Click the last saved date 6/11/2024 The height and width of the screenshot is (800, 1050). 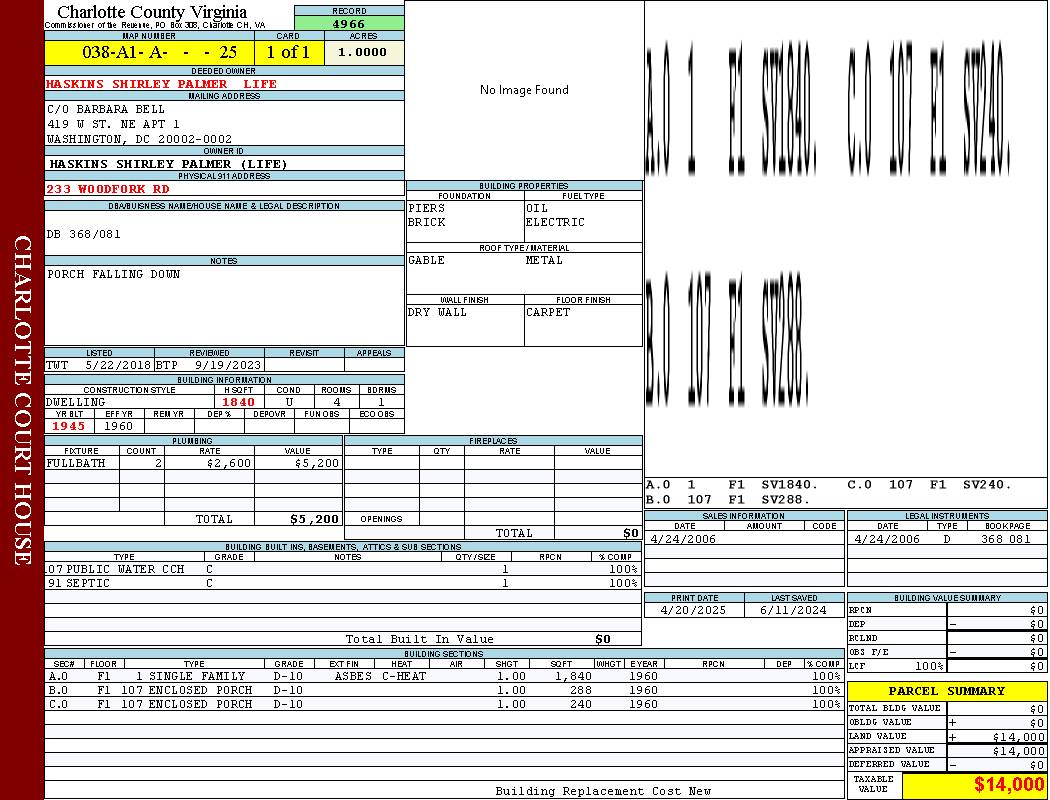pos(793,611)
